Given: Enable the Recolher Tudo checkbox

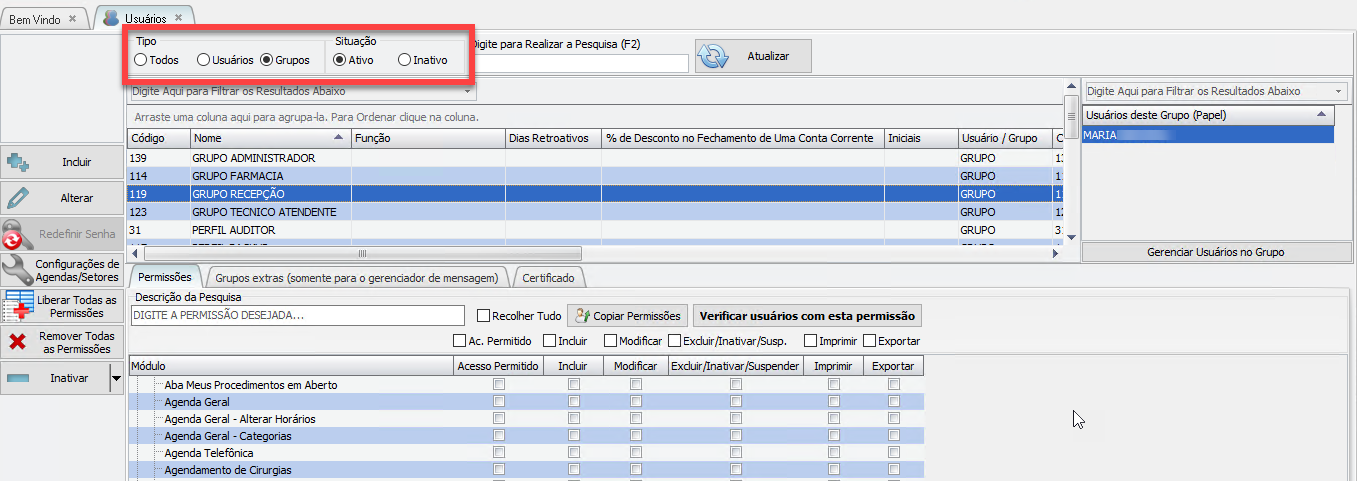Looking at the screenshot, I should (484, 316).
